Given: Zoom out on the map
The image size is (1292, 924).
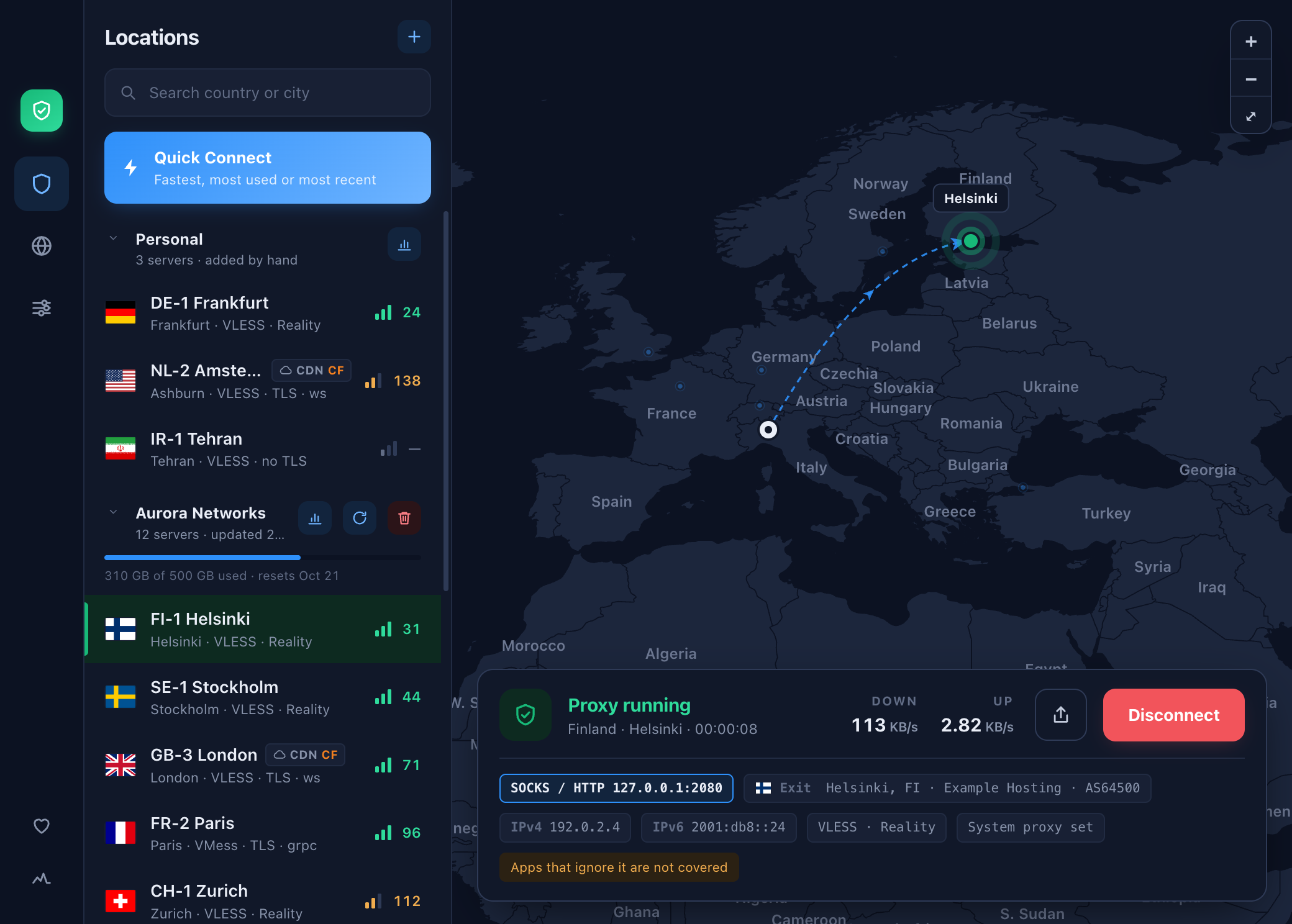Looking at the screenshot, I should 1251,79.
